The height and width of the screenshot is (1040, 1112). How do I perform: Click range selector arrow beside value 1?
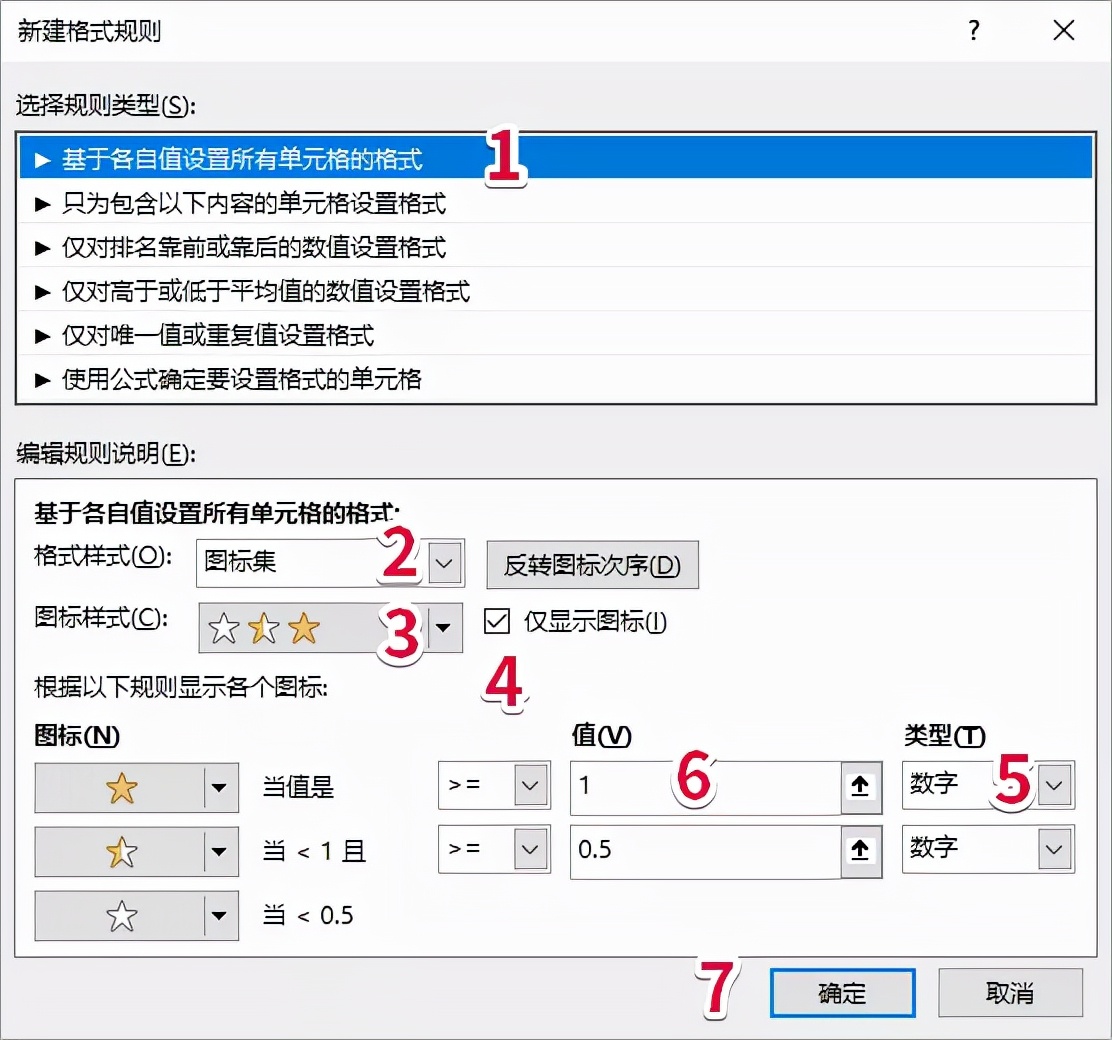pyautogui.click(x=861, y=786)
